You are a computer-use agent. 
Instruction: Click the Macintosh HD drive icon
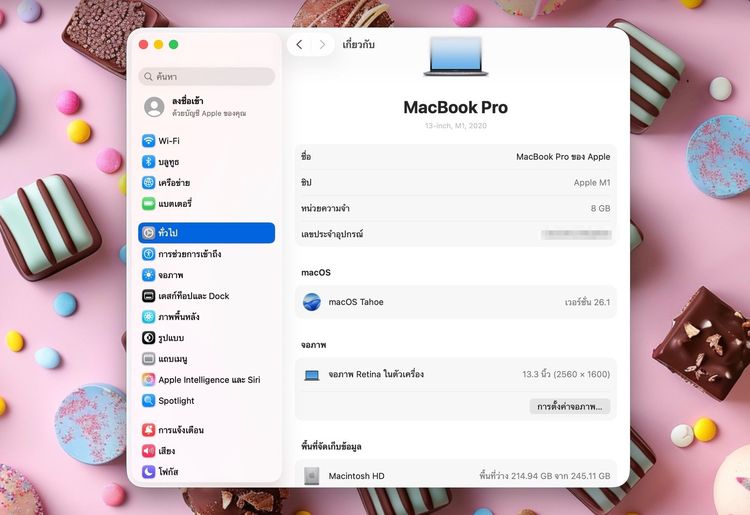312,476
